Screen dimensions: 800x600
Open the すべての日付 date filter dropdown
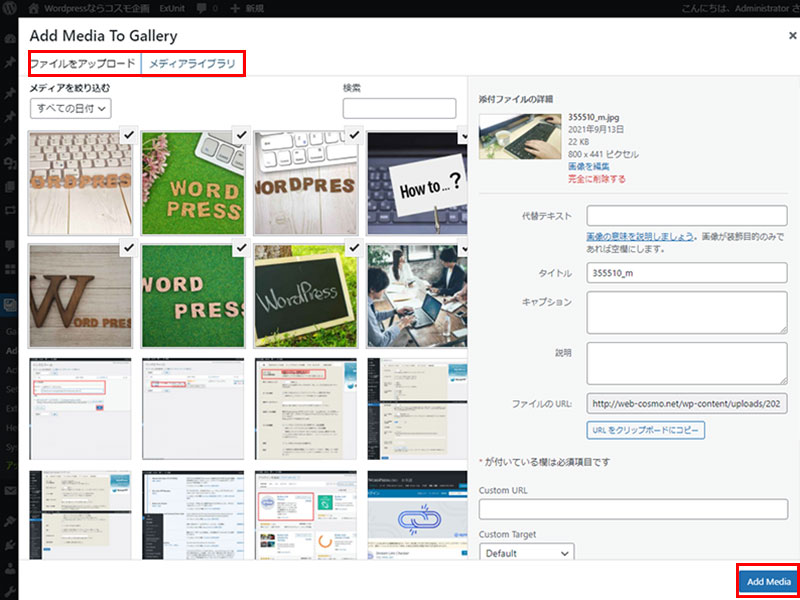point(71,108)
